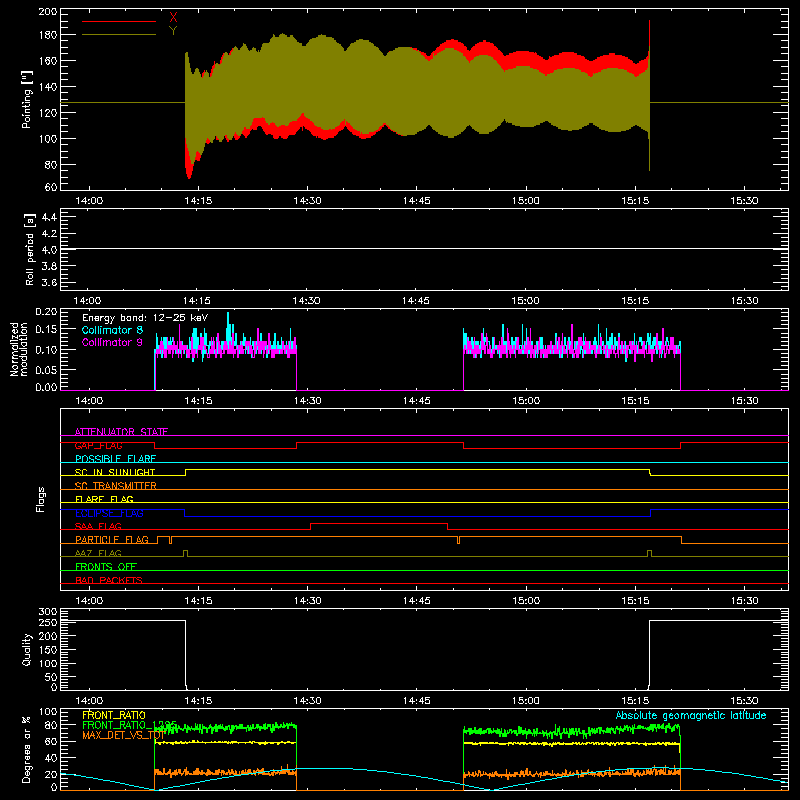This screenshot has width=800, height=800.
Task: Click the "Roll period [s]" axis title
Action: 30,249
